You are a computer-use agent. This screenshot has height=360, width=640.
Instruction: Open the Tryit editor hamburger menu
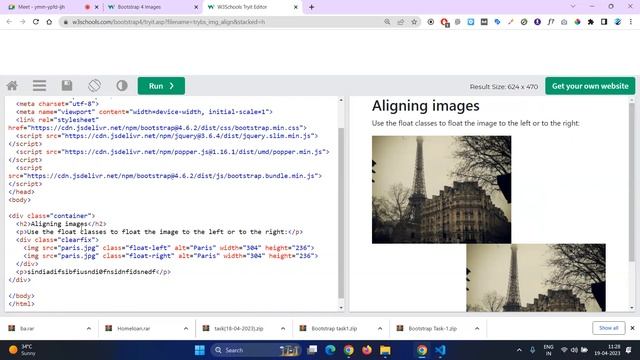coord(40,86)
